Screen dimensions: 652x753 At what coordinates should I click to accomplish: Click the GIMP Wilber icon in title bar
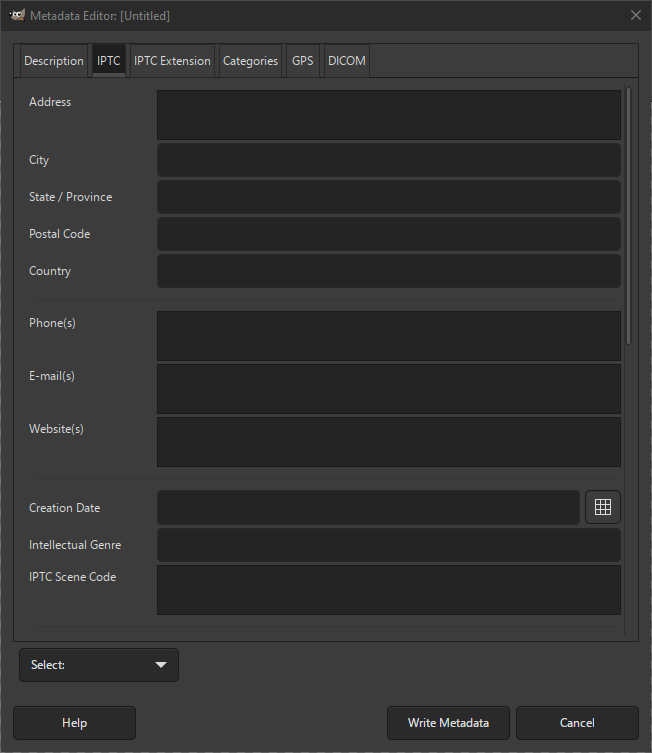pos(16,15)
